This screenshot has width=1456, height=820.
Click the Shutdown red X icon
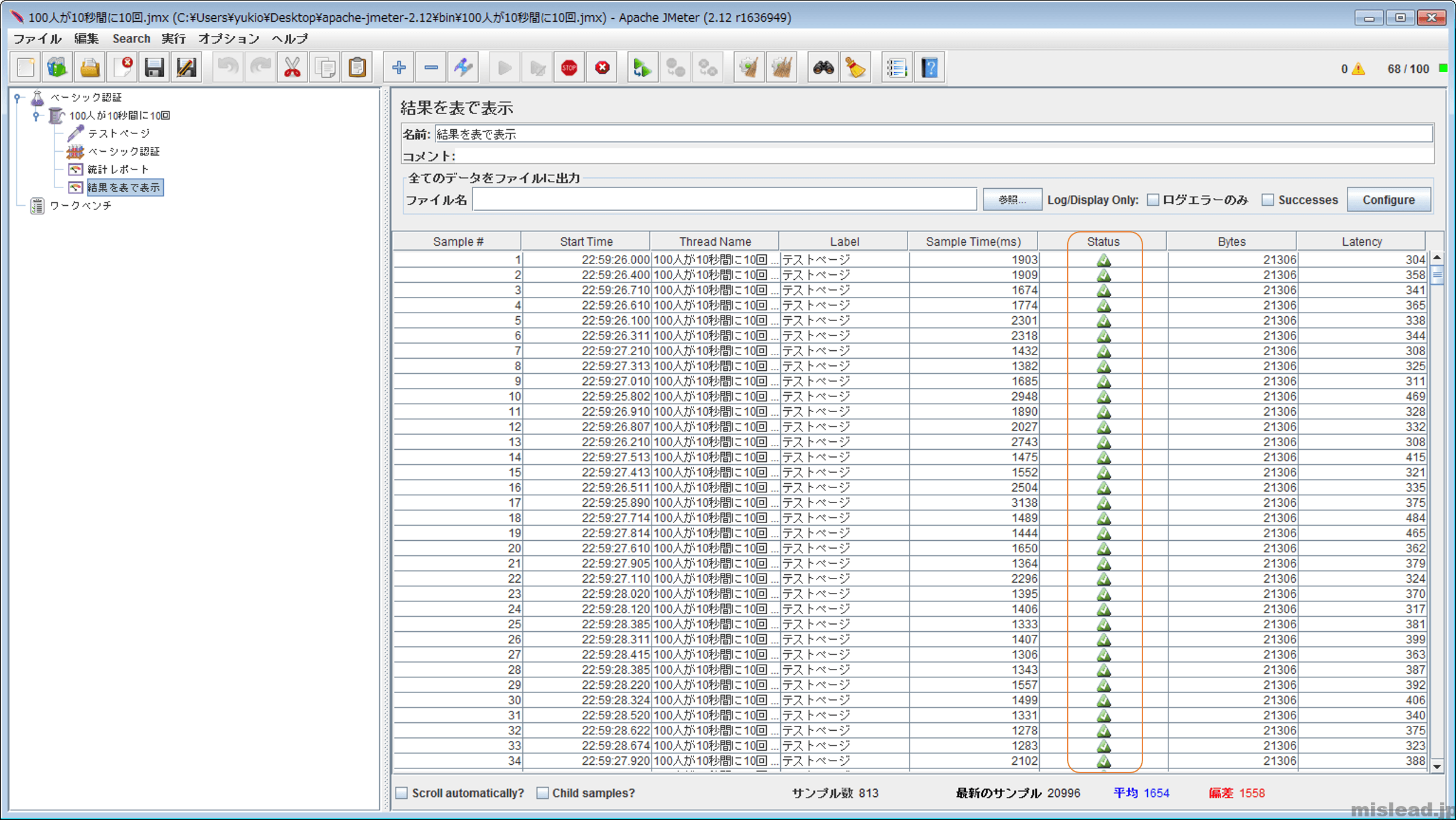pos(602,67)
